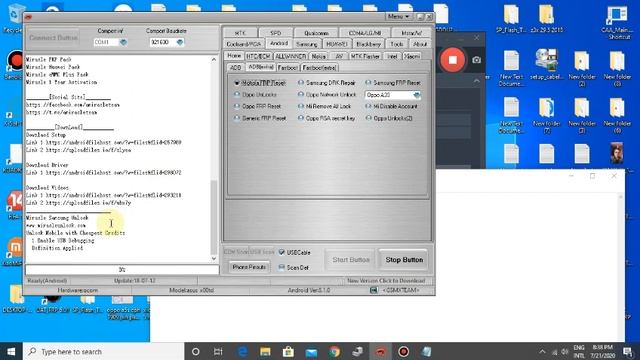Click the progress bar showing percent
Viewport: 640px width, 360px height.
[x=122, y=270]
